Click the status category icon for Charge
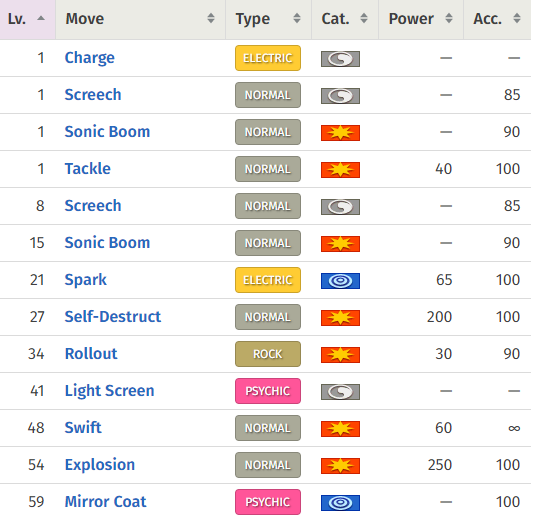The width and height of the screenshot is (533, 518). tap(340, 59)
